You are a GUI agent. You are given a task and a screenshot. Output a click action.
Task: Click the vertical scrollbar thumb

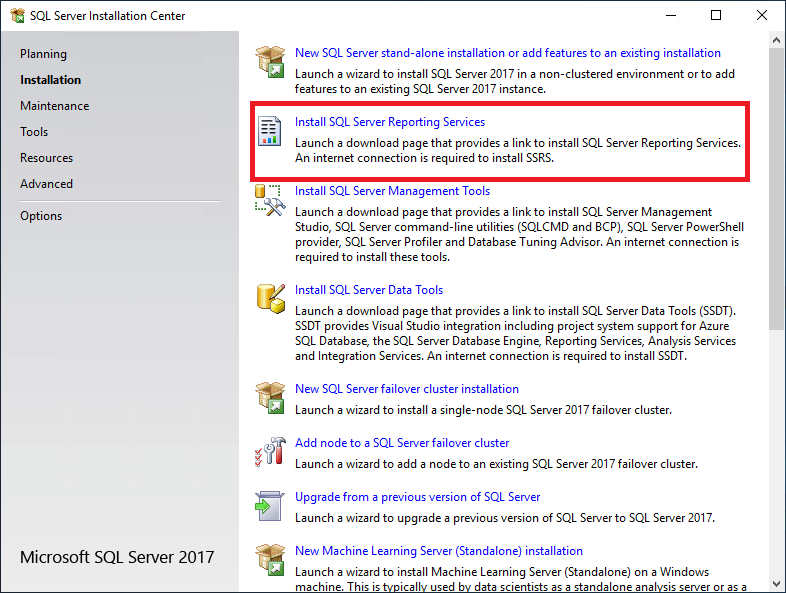(776, 188)
